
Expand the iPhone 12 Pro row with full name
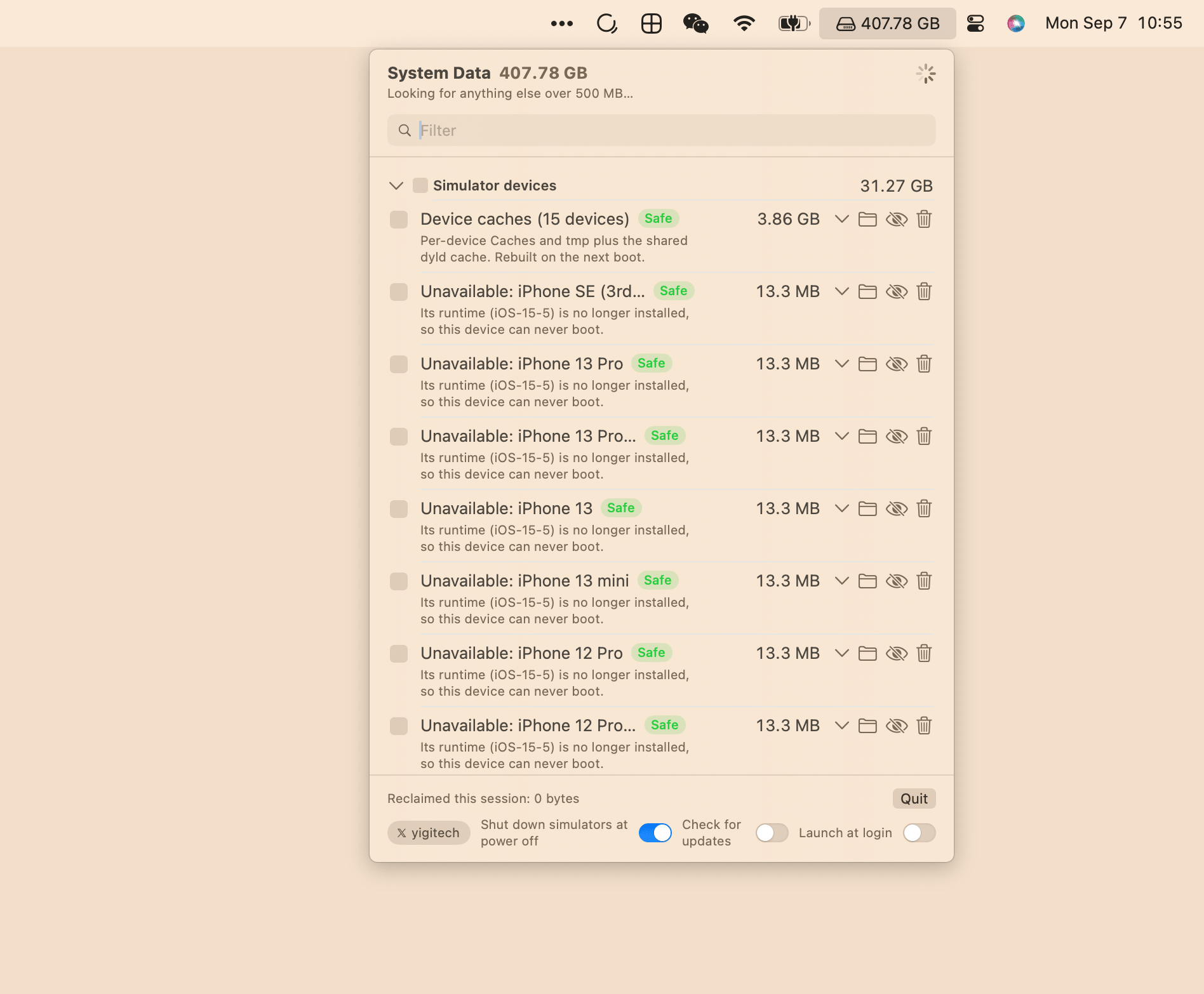(x=842, y=654)
